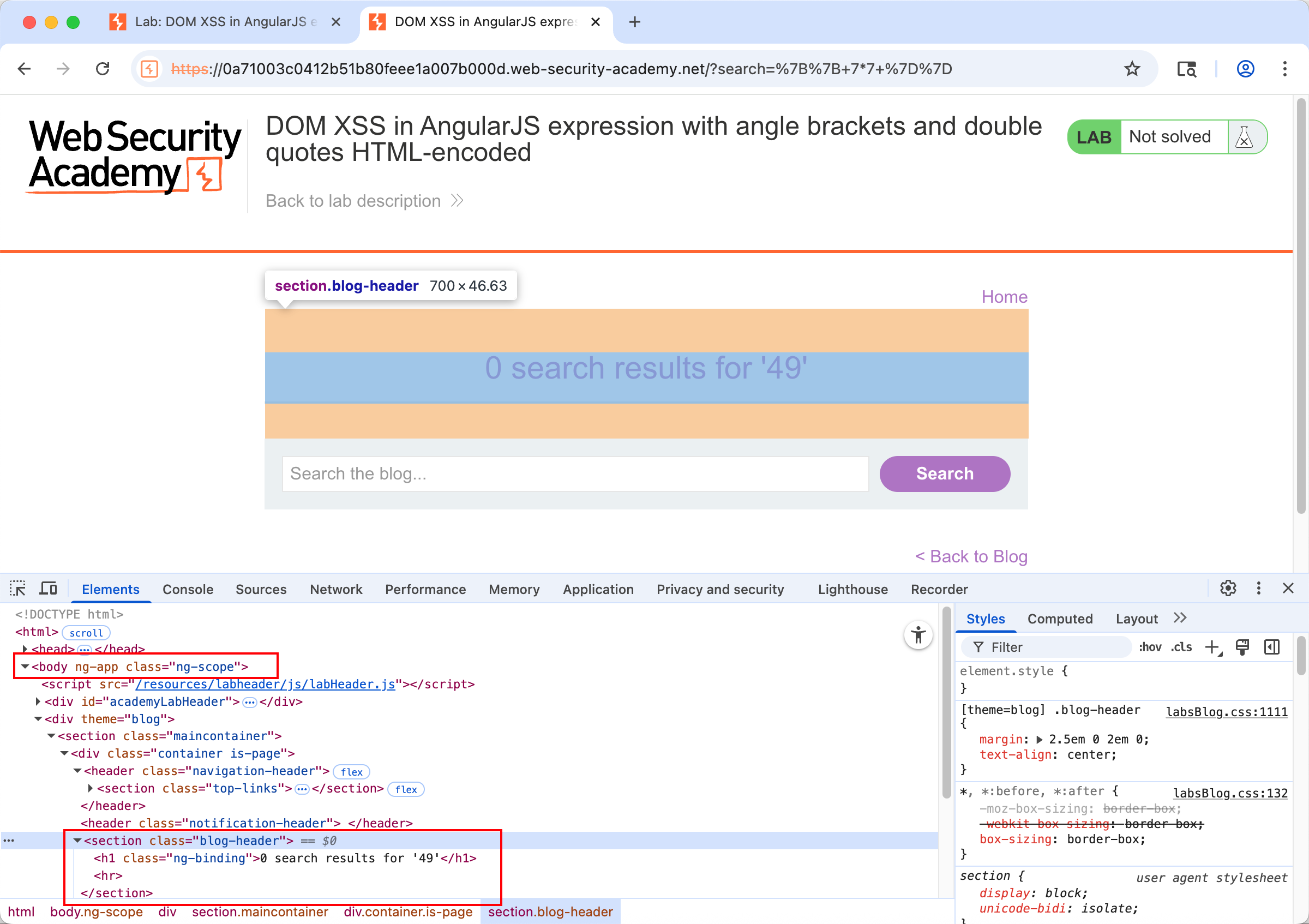Reload the page using the refresh icon
Viewport: 1309px width, 924px height.
point(103,68)
